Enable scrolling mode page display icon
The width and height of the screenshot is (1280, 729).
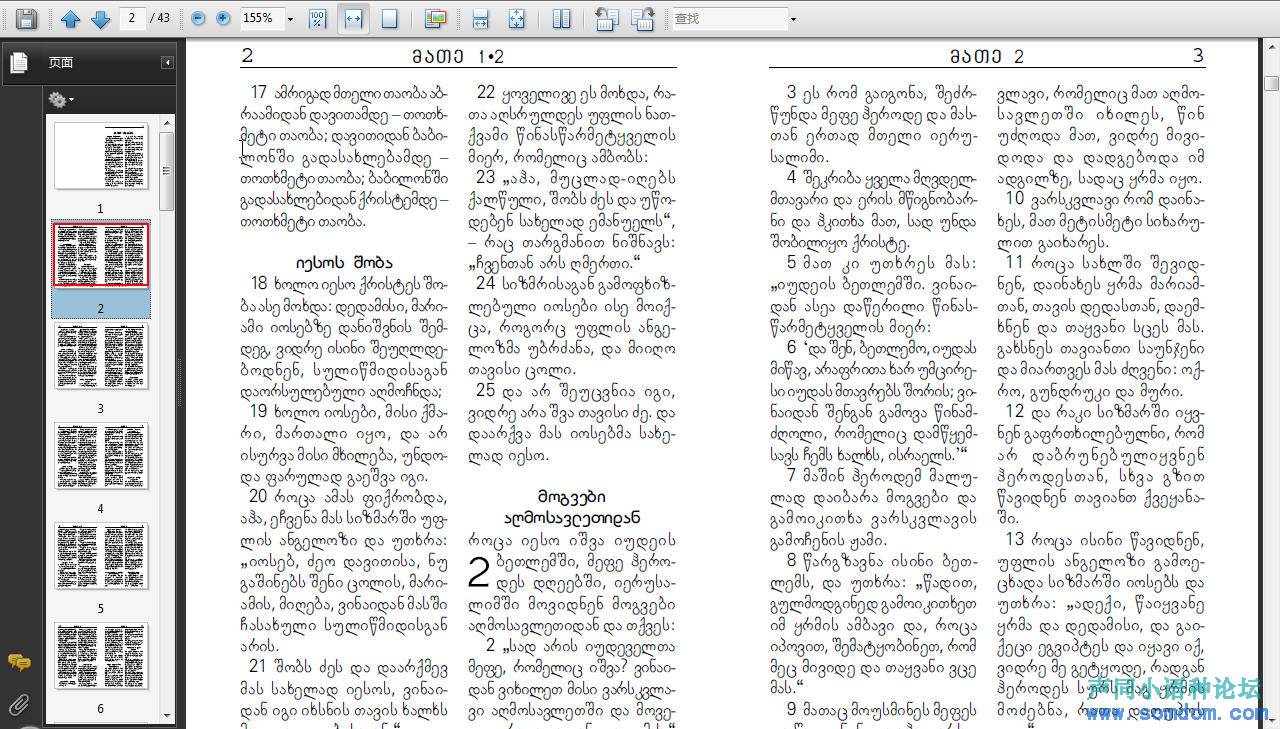pyautogui.click(x=481, y=18)
